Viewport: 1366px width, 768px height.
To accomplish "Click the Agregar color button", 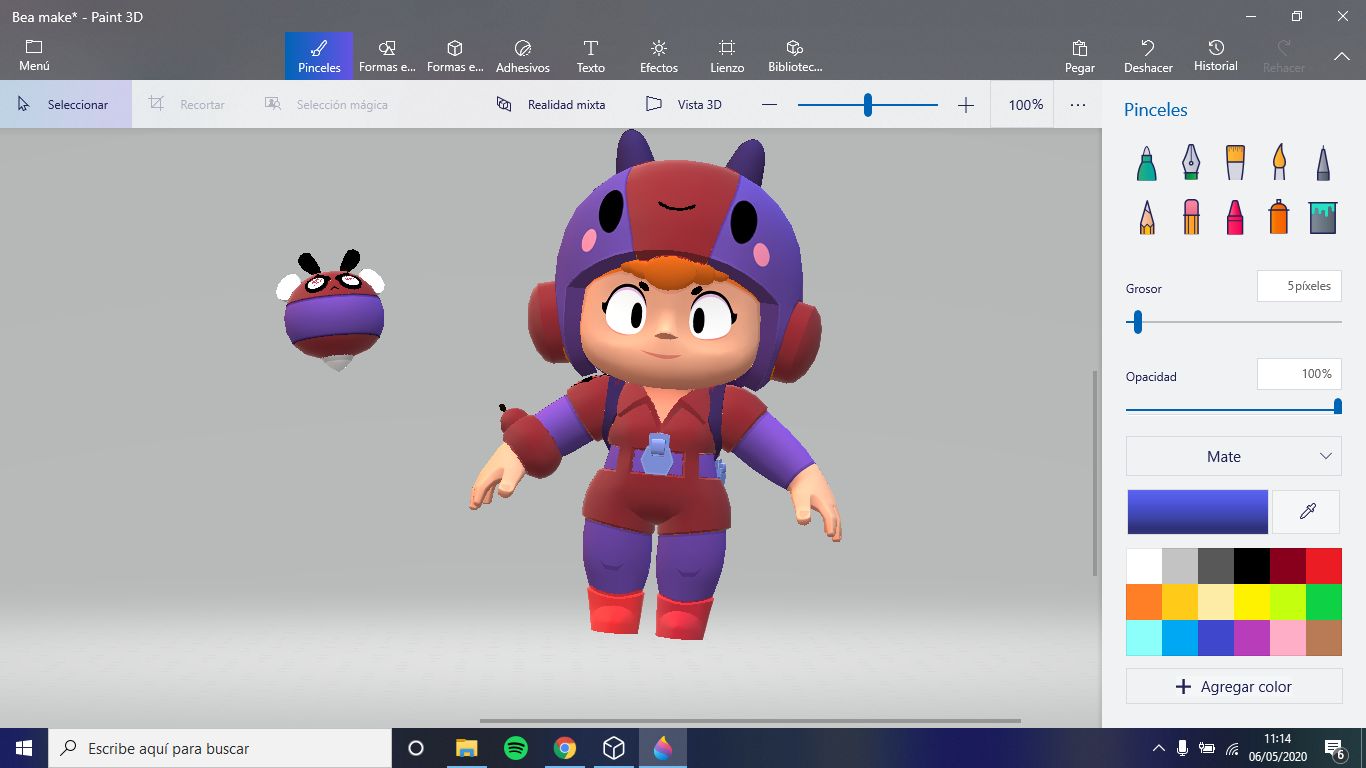I will (x=1233, y=686).
